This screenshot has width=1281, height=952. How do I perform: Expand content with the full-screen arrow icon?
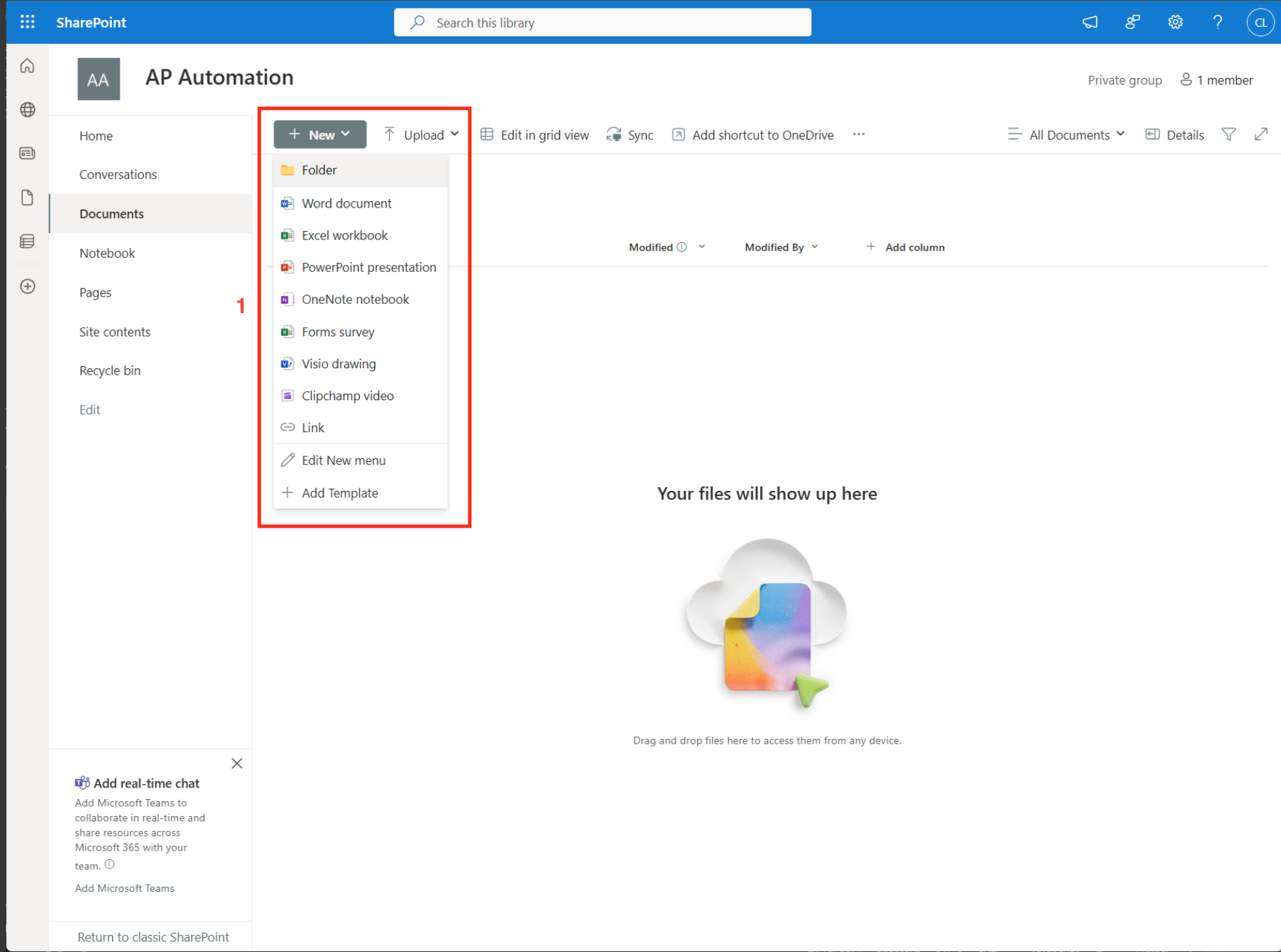tap(1260, 135)
